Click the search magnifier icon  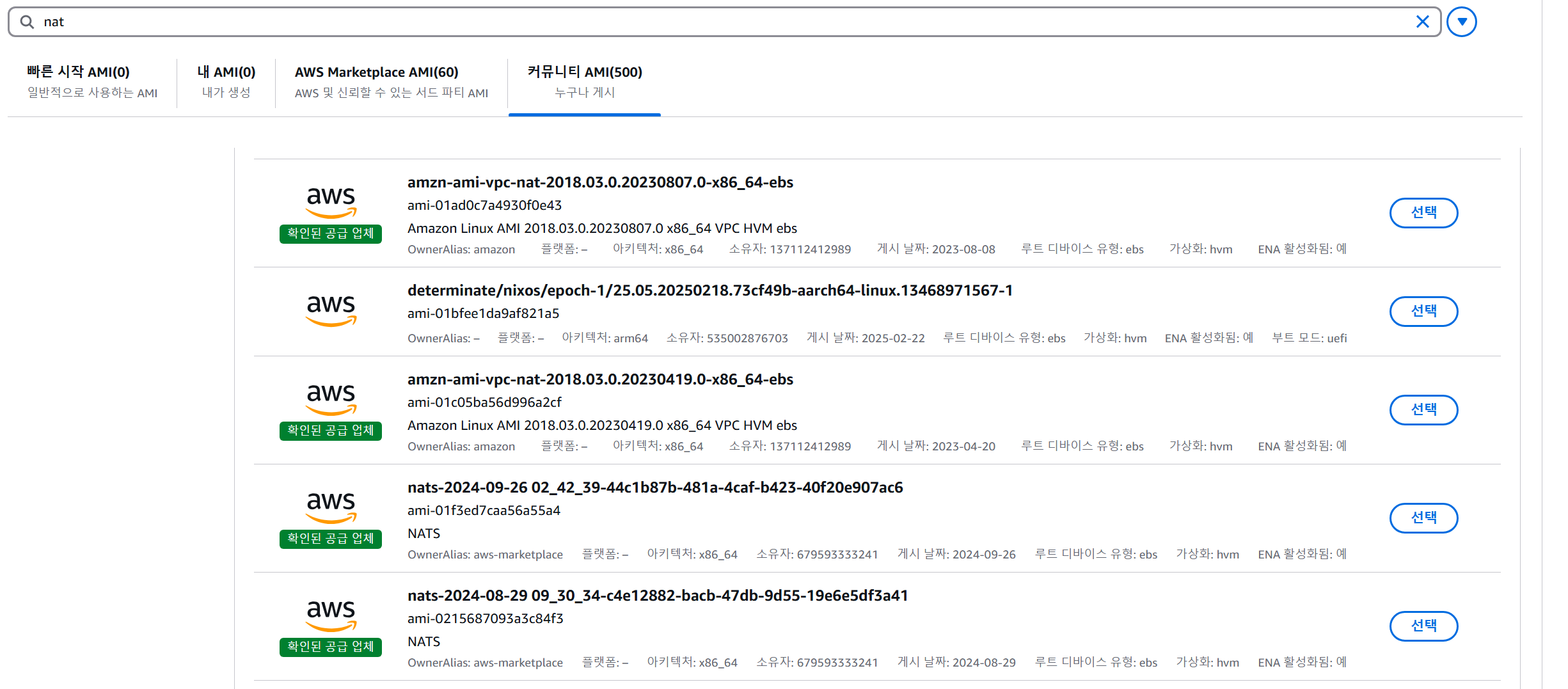pos(27,22)
